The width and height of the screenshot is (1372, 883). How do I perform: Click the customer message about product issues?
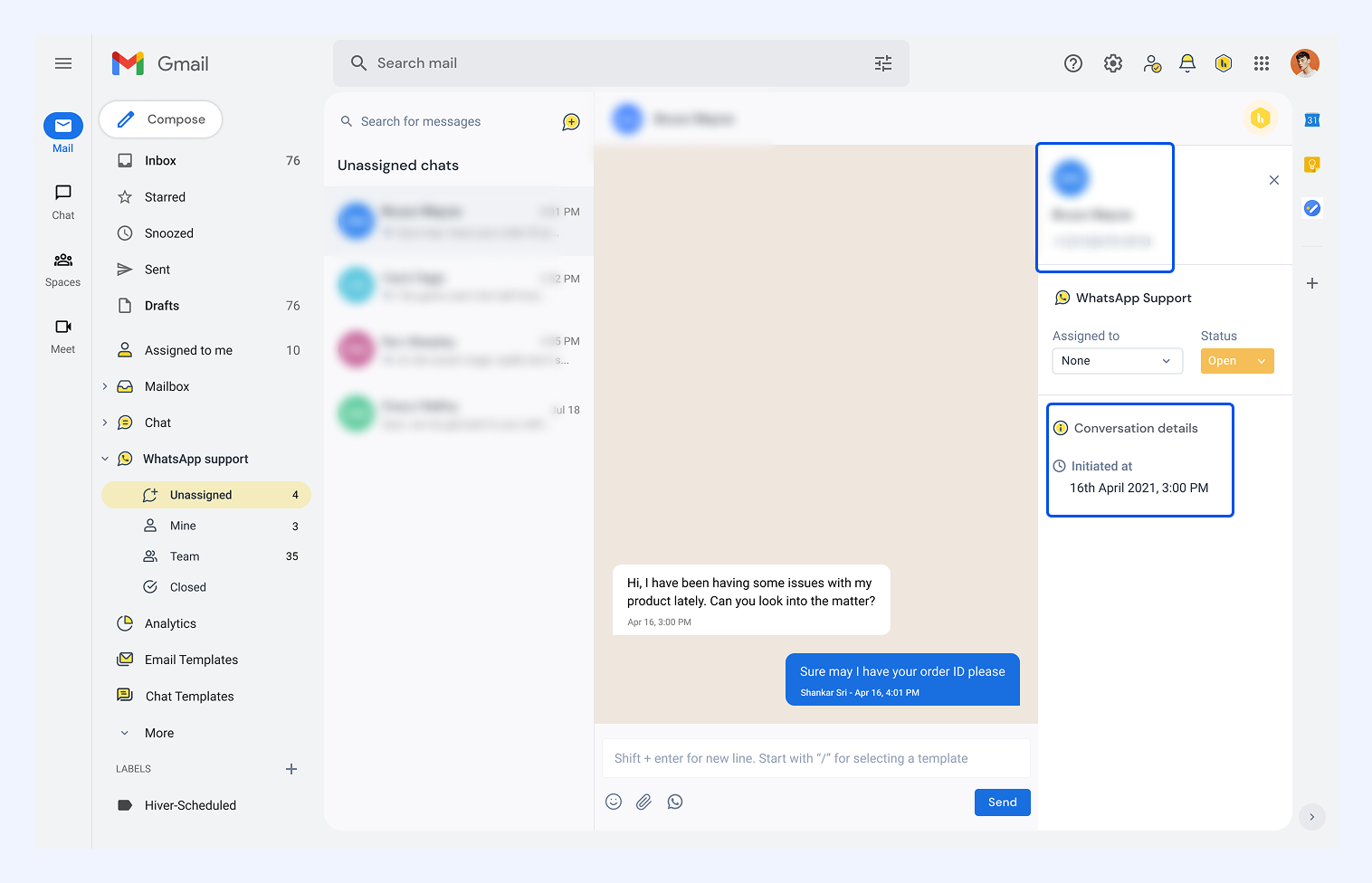[x=751, y=600]
